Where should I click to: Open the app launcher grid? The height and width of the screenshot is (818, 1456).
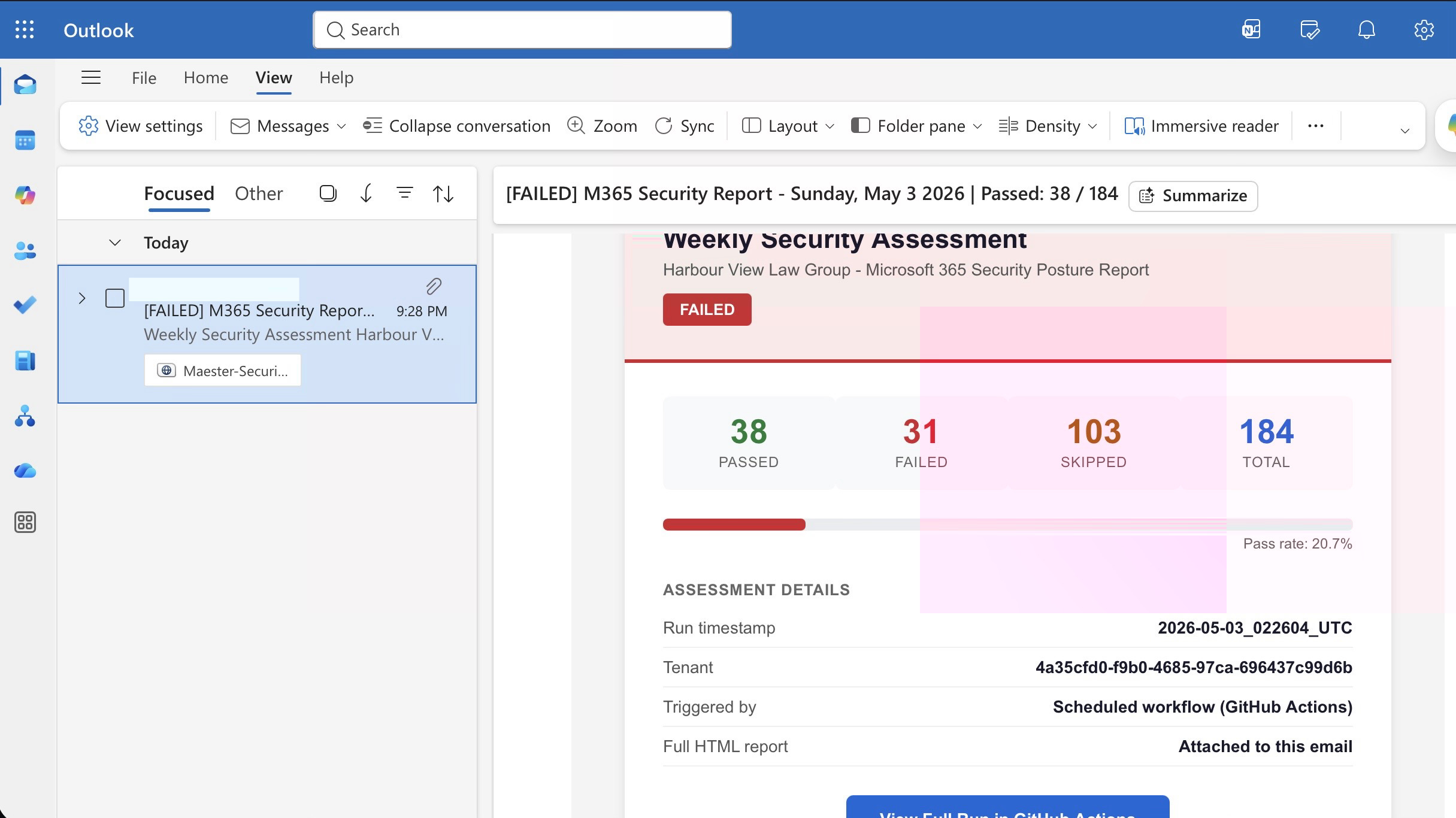coord(25,29)
